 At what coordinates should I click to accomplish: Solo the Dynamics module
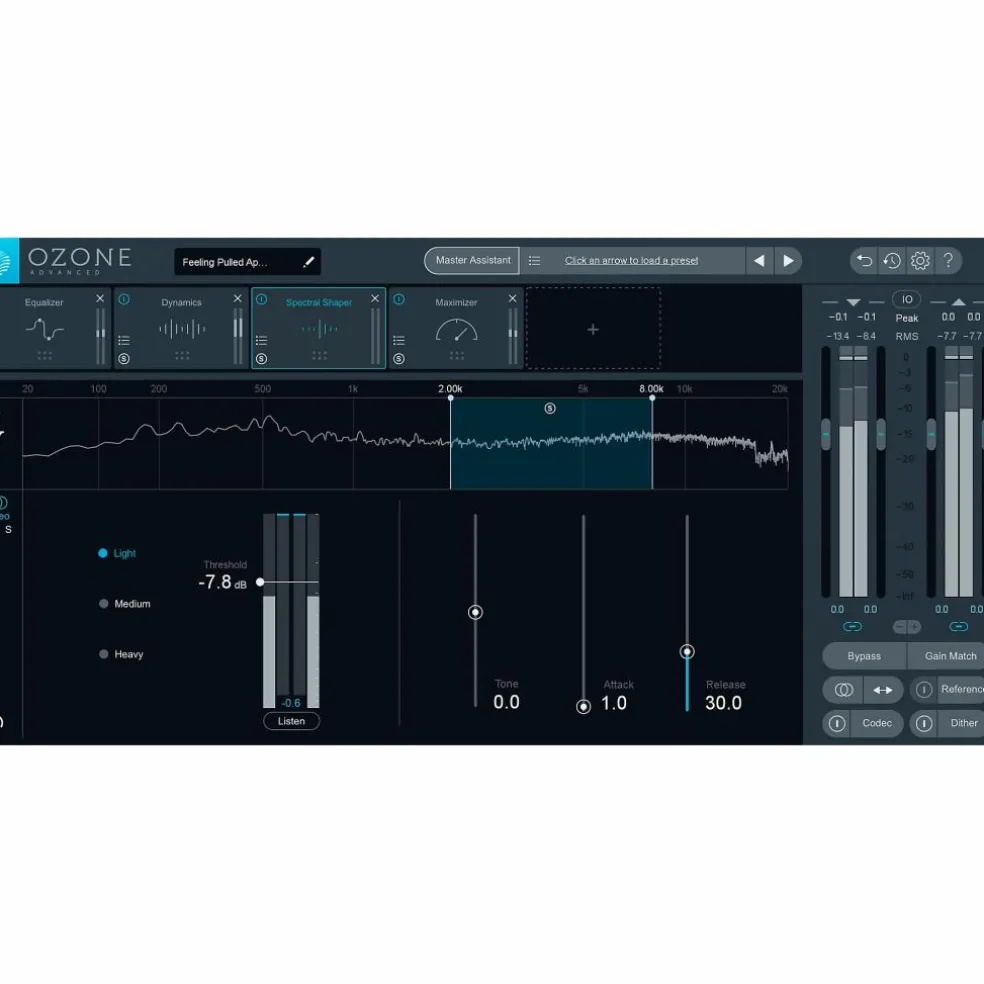[x=124, y=359]
